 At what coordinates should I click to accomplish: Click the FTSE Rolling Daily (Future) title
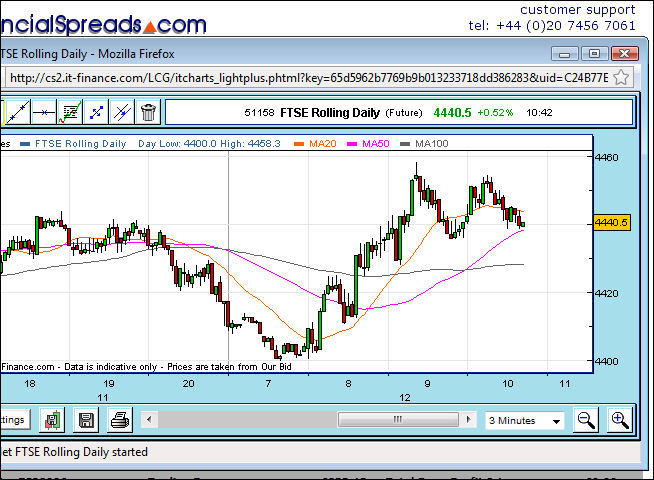[x=351, y=113]
